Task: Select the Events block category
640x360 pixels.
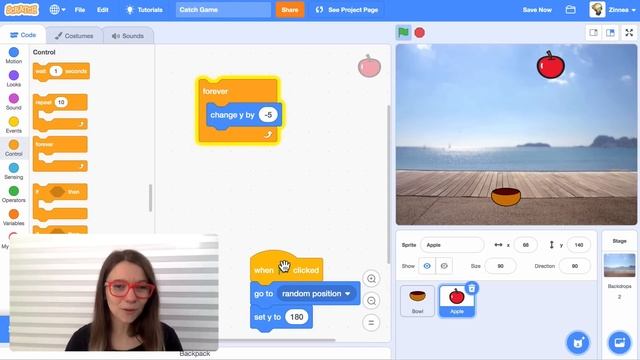Action: (x=13, y=124)
